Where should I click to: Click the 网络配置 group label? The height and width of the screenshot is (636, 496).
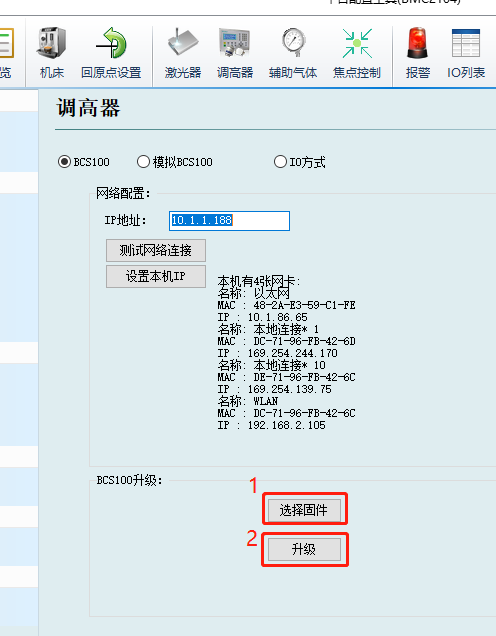(x=123, y=193)
